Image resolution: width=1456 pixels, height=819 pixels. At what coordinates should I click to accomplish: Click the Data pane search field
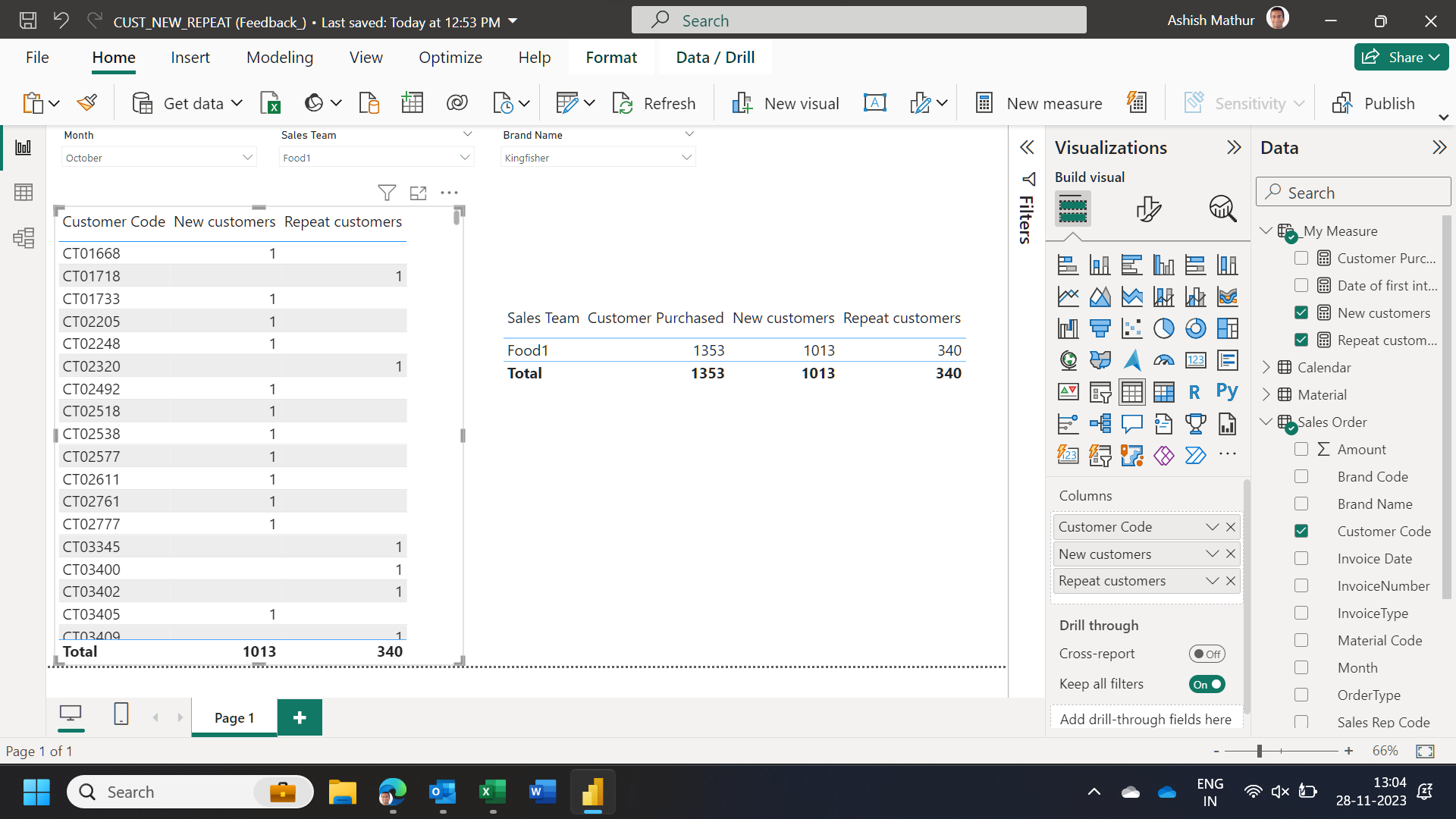tap(1353, 193)
